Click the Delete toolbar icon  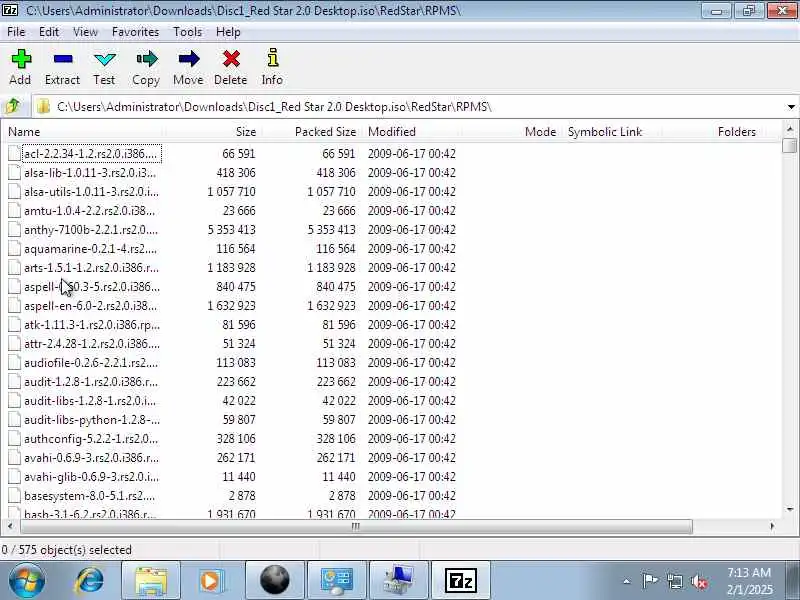pos(231,59)
